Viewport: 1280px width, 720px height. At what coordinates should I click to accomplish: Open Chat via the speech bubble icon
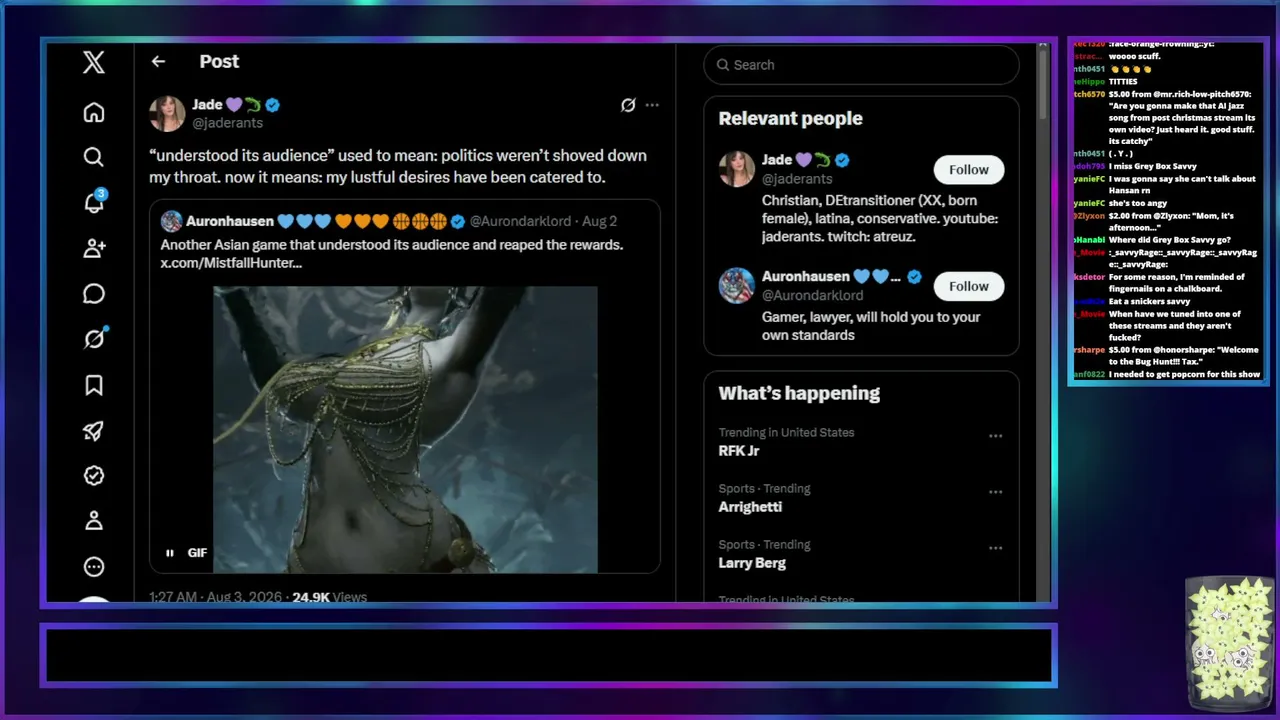[94, 294]
